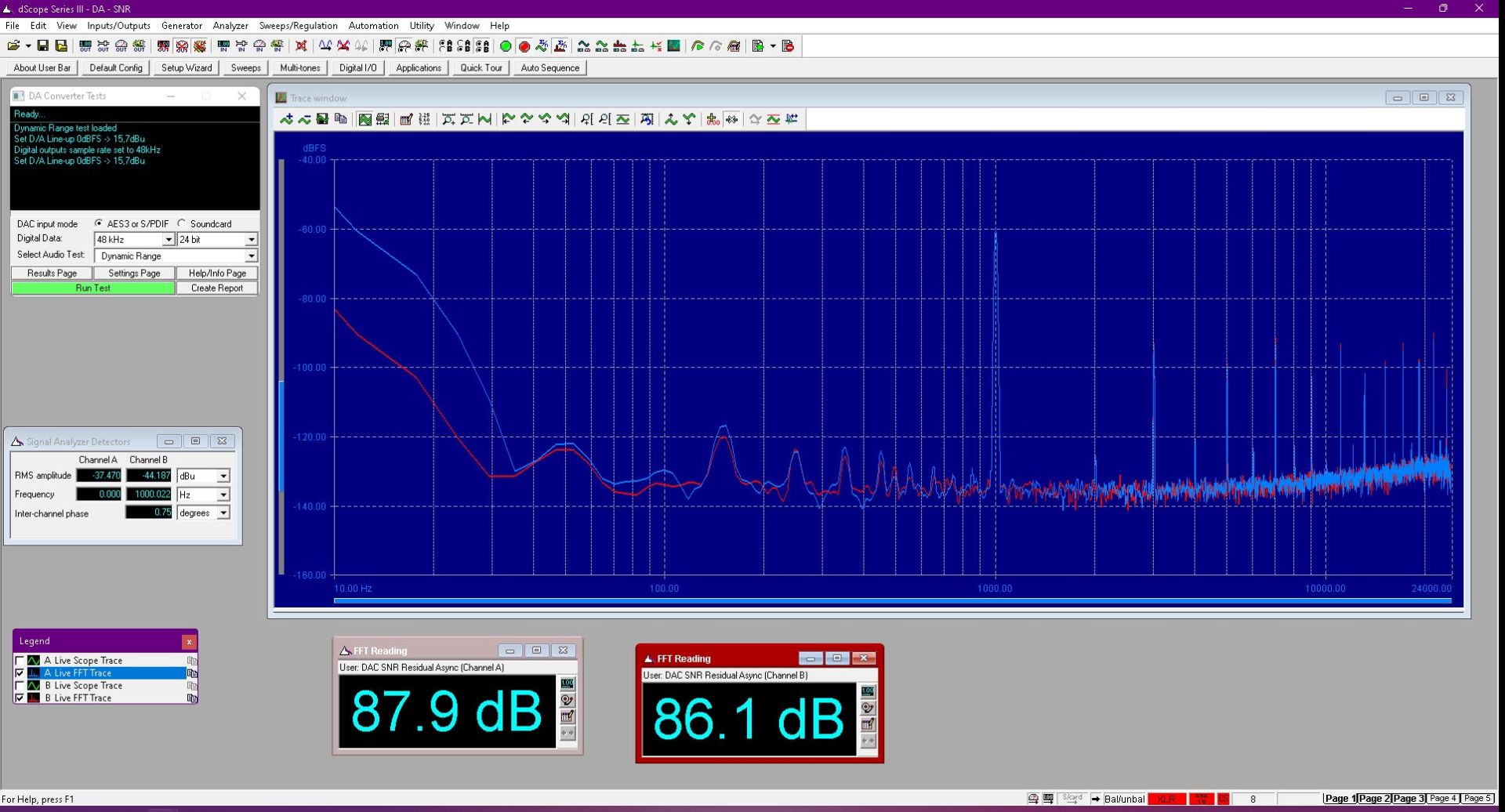Open the degrees phase units dropdown
The image size is (1505, 812).
click(x=223, y=513)
